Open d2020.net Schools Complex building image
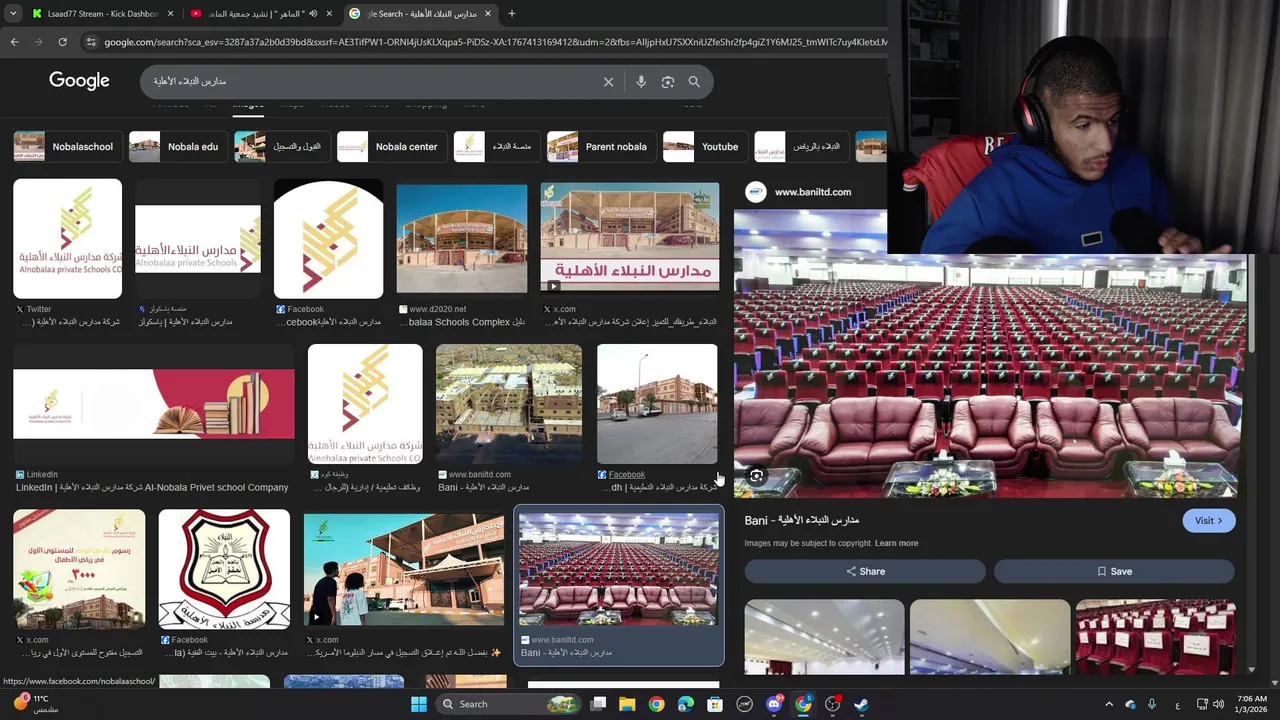Viewport: 1280px width, 720px height. (x=462, y=238)
